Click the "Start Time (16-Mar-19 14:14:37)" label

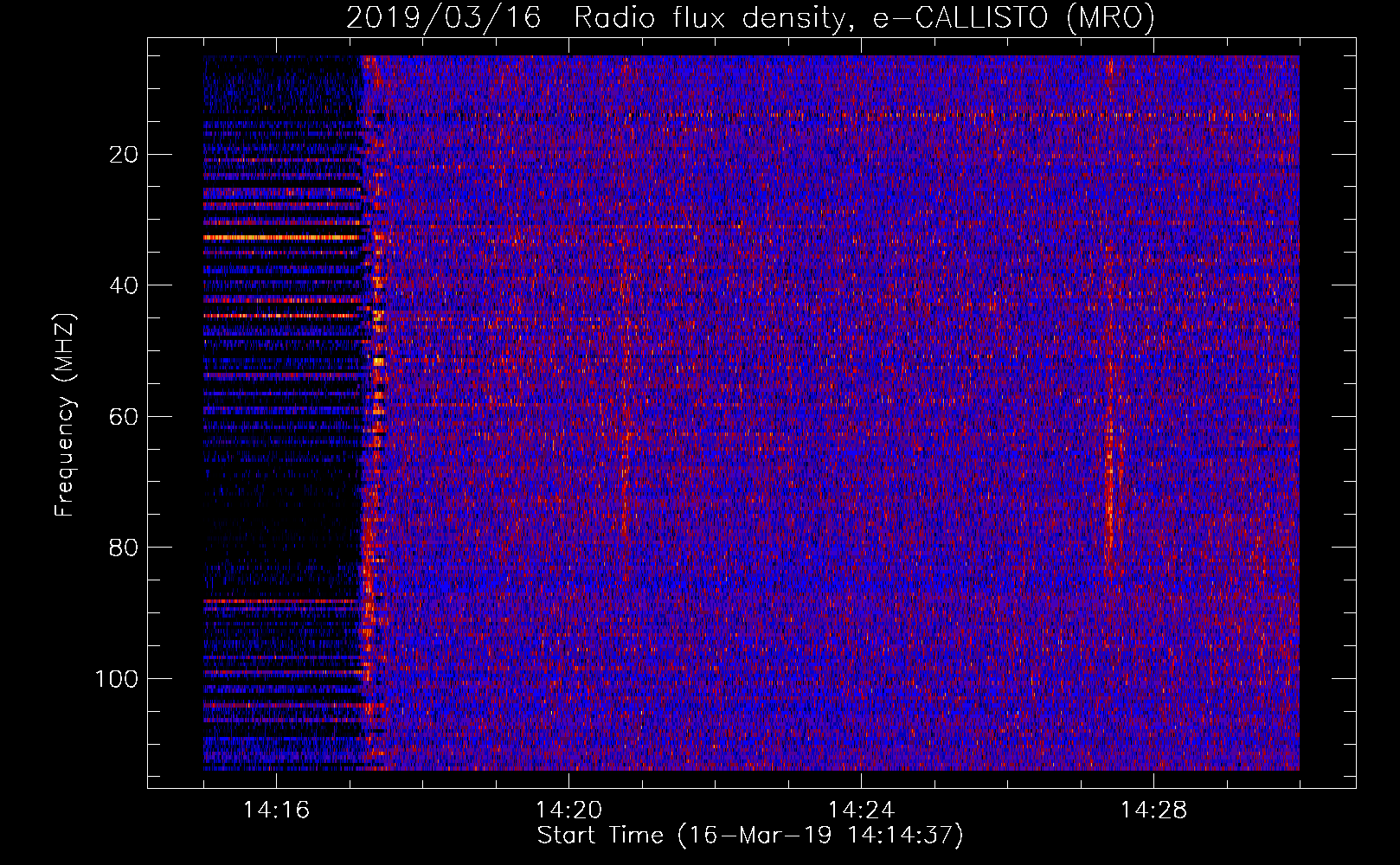pos(750,836)
